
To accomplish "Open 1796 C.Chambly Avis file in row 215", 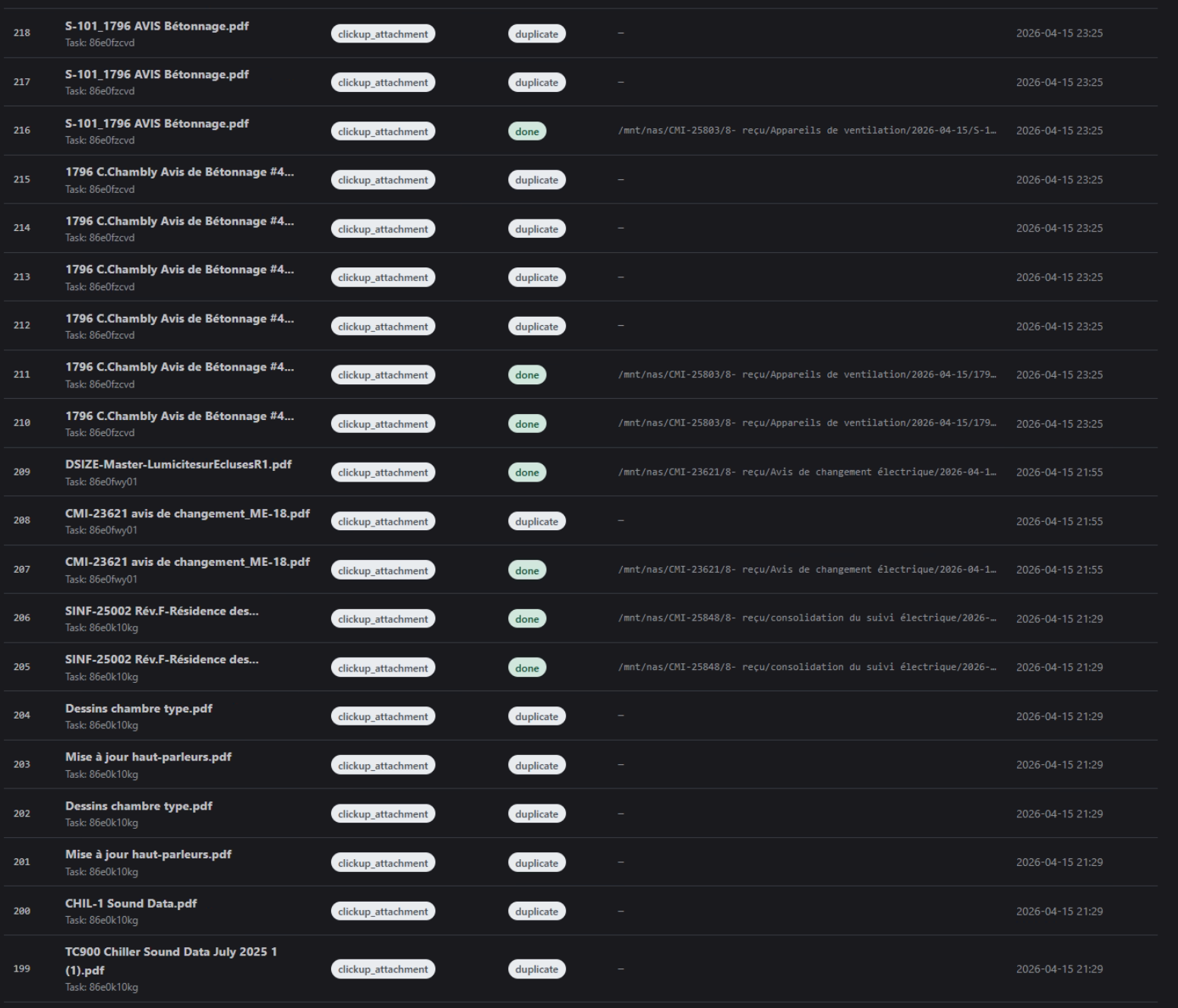I will [178, 172].
